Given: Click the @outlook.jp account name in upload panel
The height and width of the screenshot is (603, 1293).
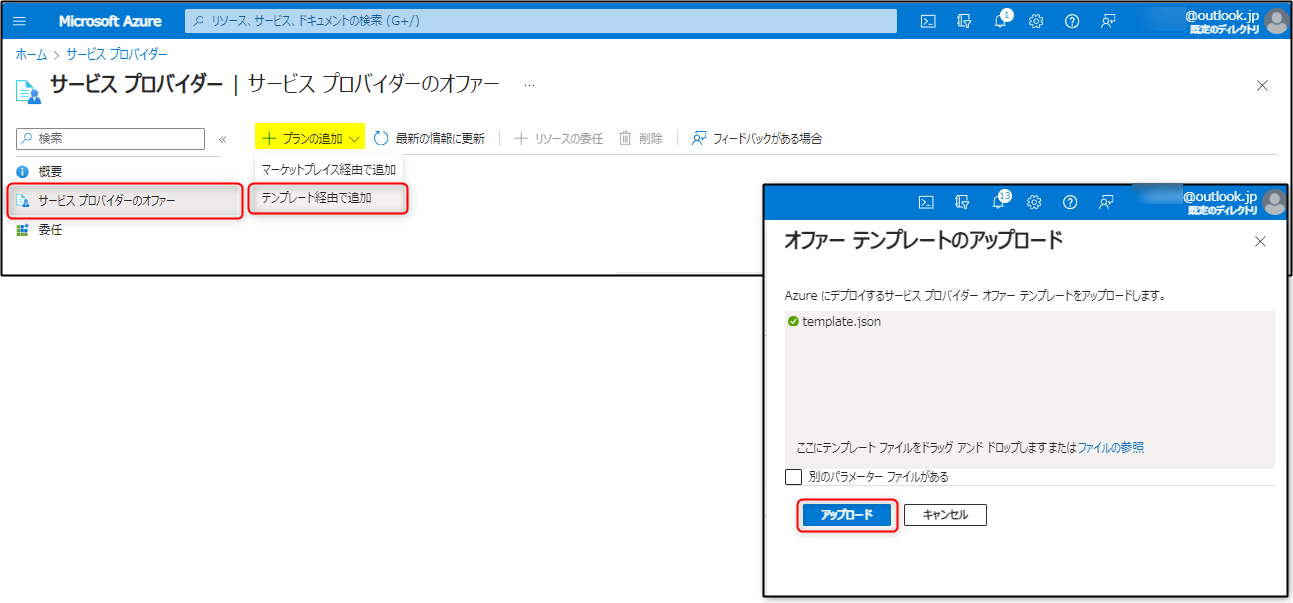Looking at the screenshot, I should 1220,196.
